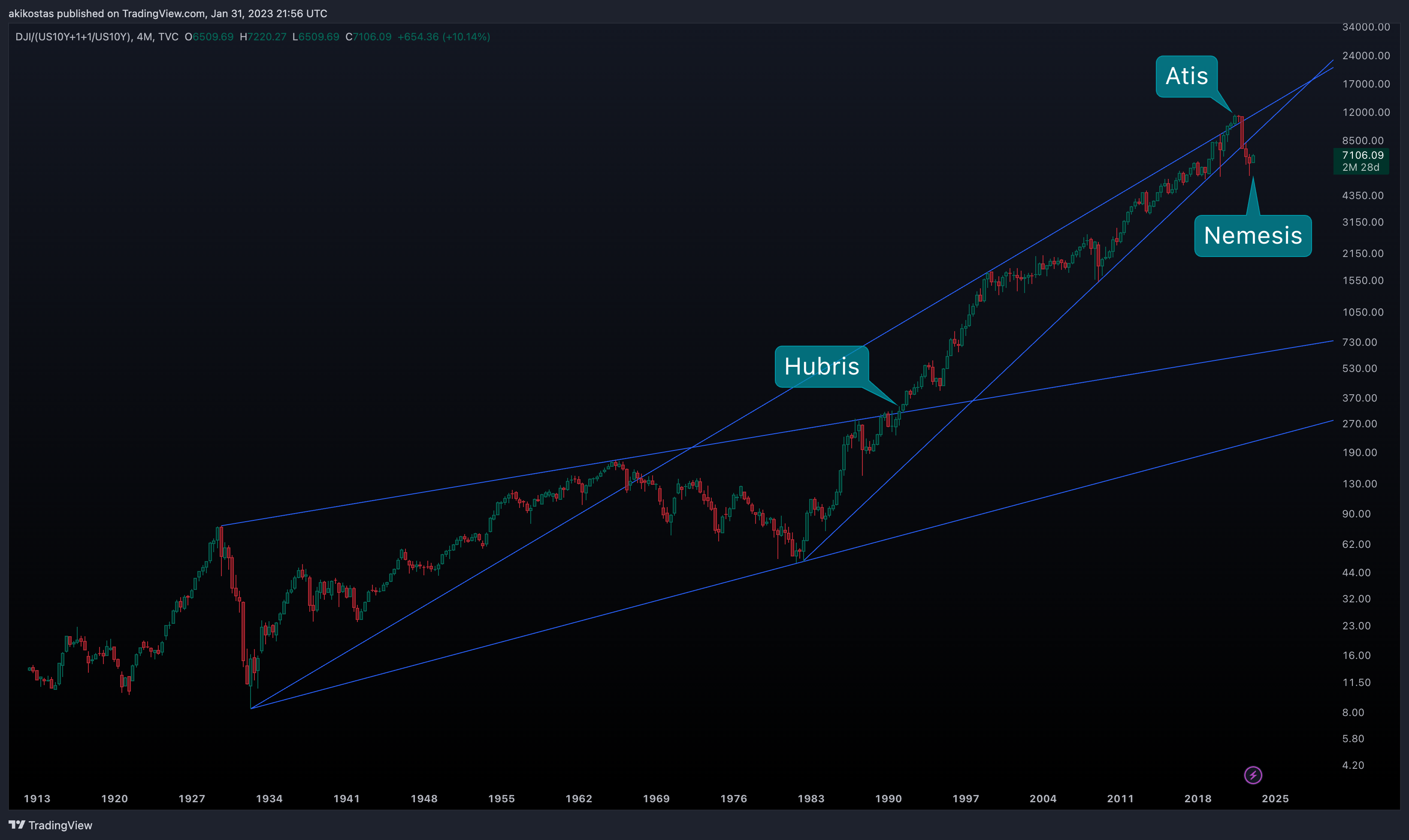1409x840 pixels.
Task: Click the 24000.00 price axis label
Action: (x=1366, y=55)
